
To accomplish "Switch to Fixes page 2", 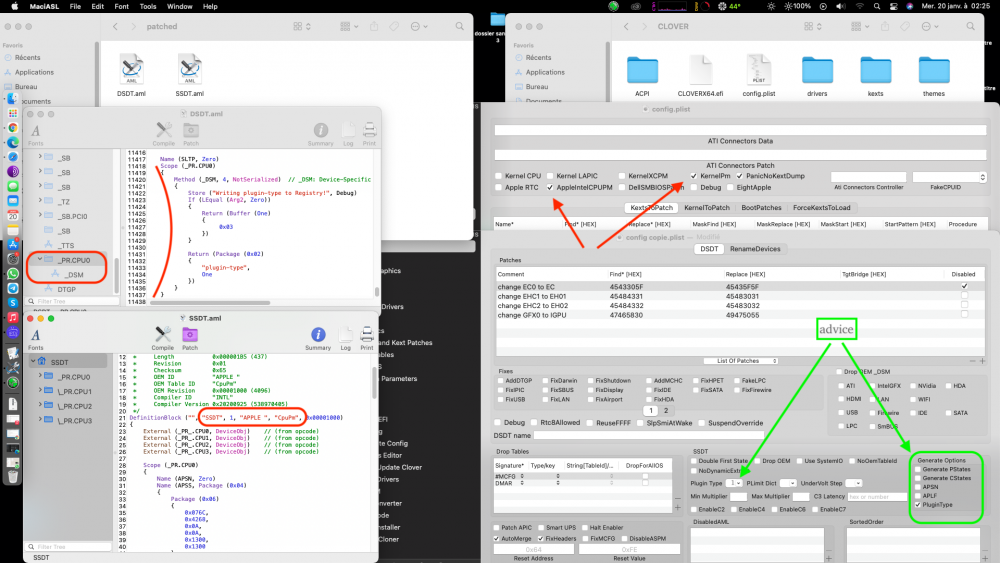I will click(x=666, y=411).
